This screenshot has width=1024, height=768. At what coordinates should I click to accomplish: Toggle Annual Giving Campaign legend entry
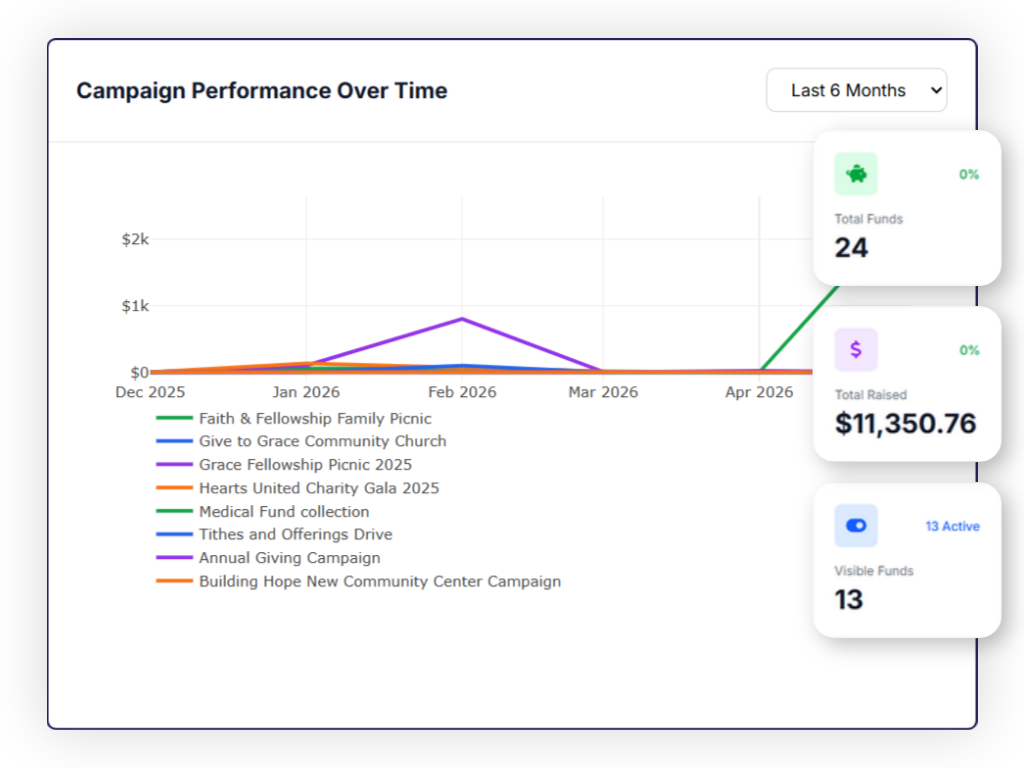pyautogui.click(x=268, y=558)
